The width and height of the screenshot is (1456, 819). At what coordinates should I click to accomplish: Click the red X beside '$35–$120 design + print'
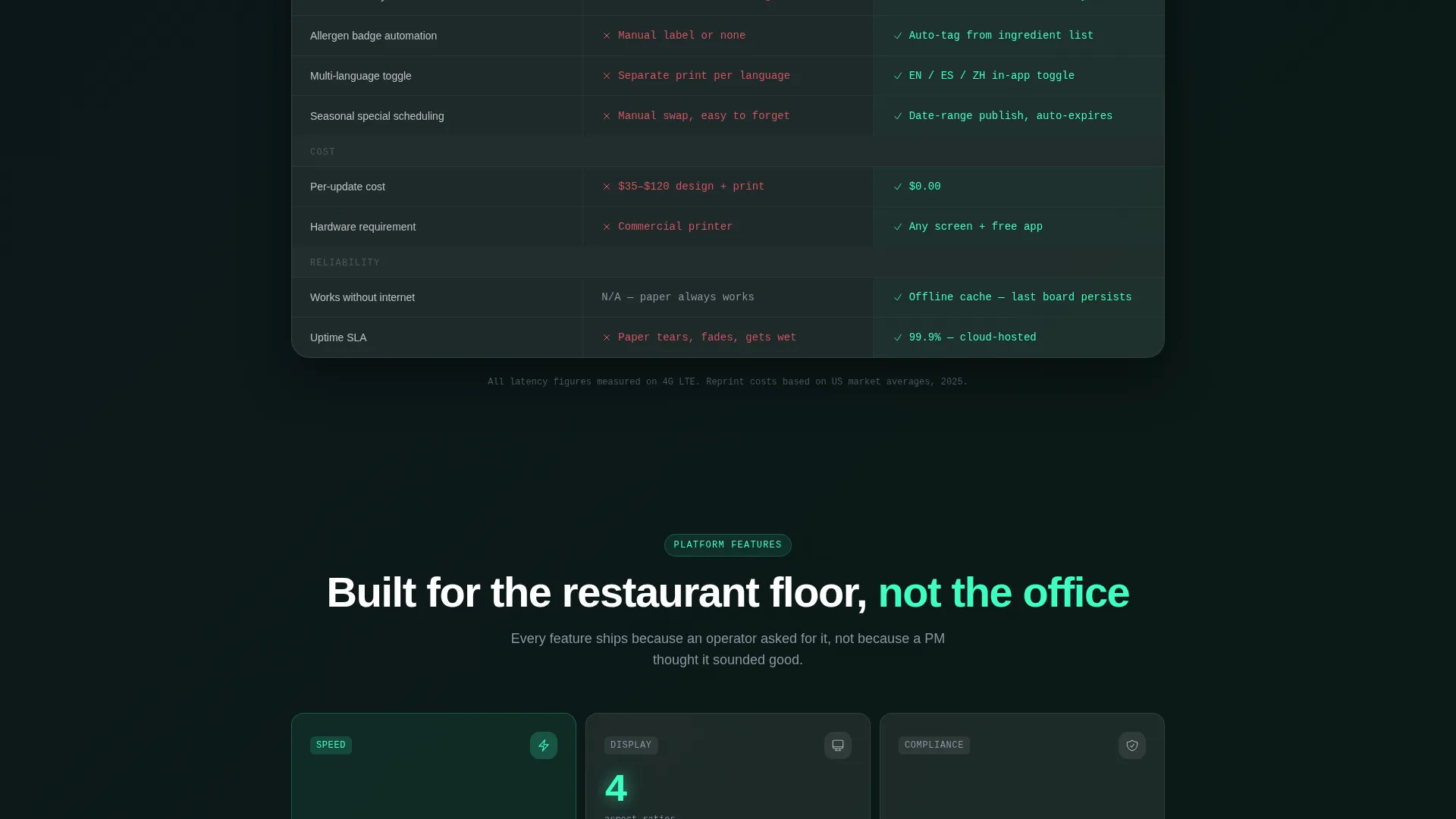607,187
